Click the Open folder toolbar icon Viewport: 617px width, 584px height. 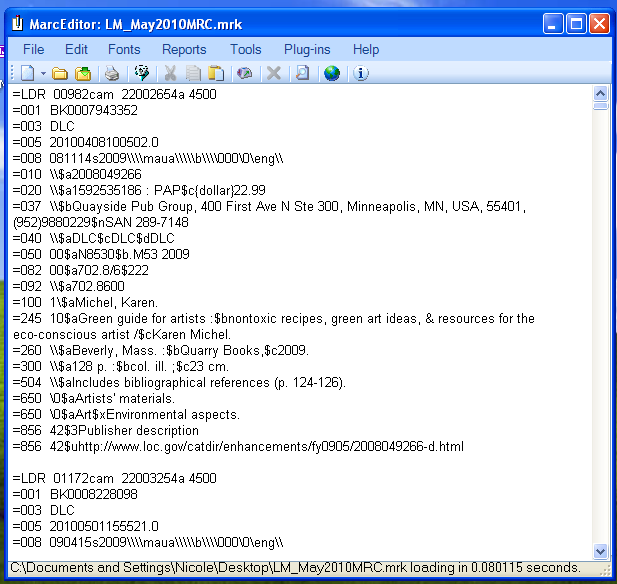(60, 73)
